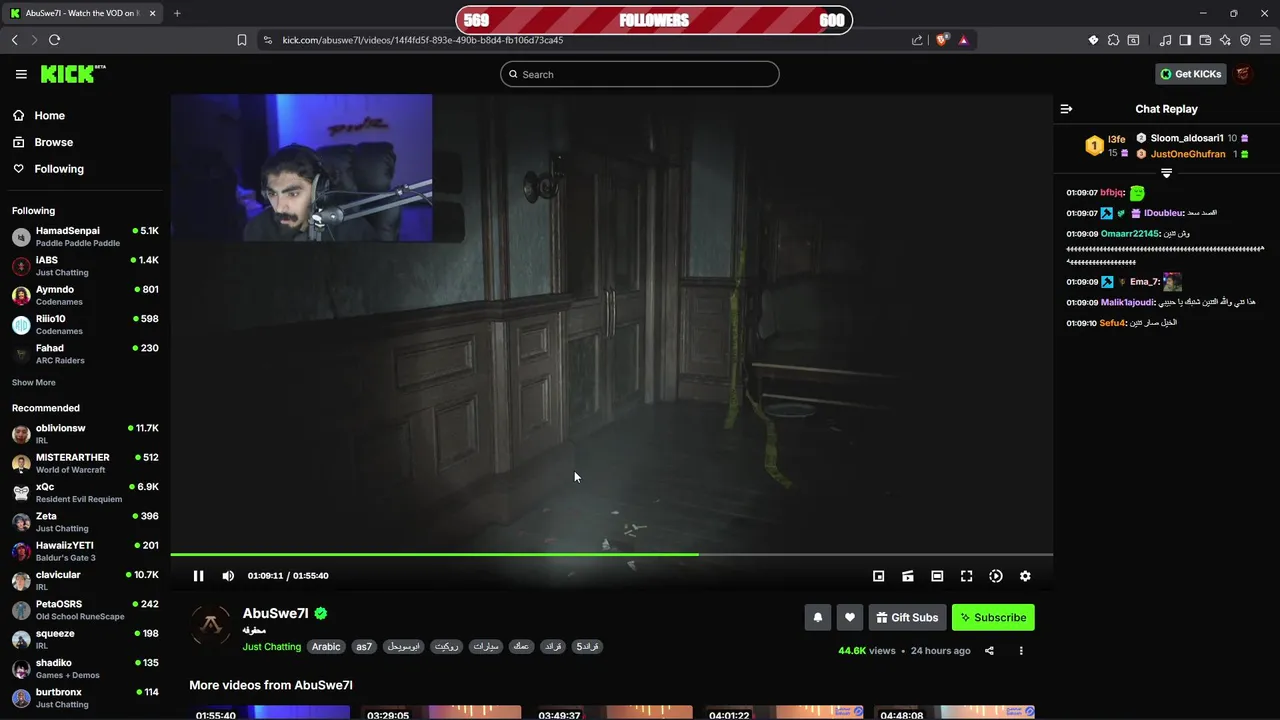Click the Gift Subs button
Image resolution: width=1280 pixels, height=720 pixels.
[907, 618]
